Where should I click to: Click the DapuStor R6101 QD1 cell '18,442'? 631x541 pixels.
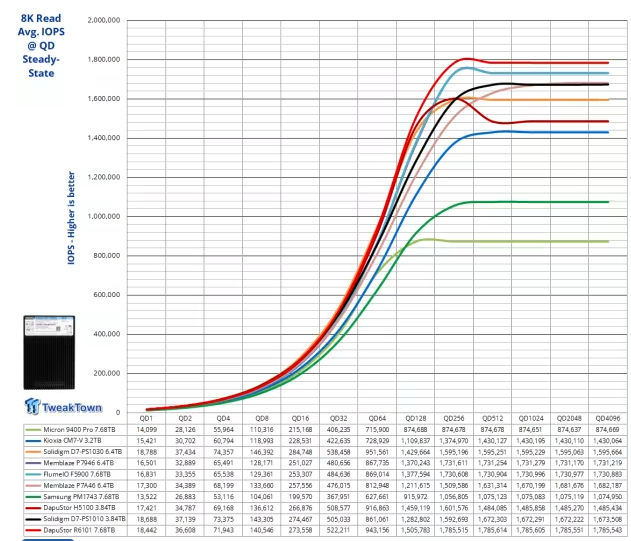click(146, 531)
